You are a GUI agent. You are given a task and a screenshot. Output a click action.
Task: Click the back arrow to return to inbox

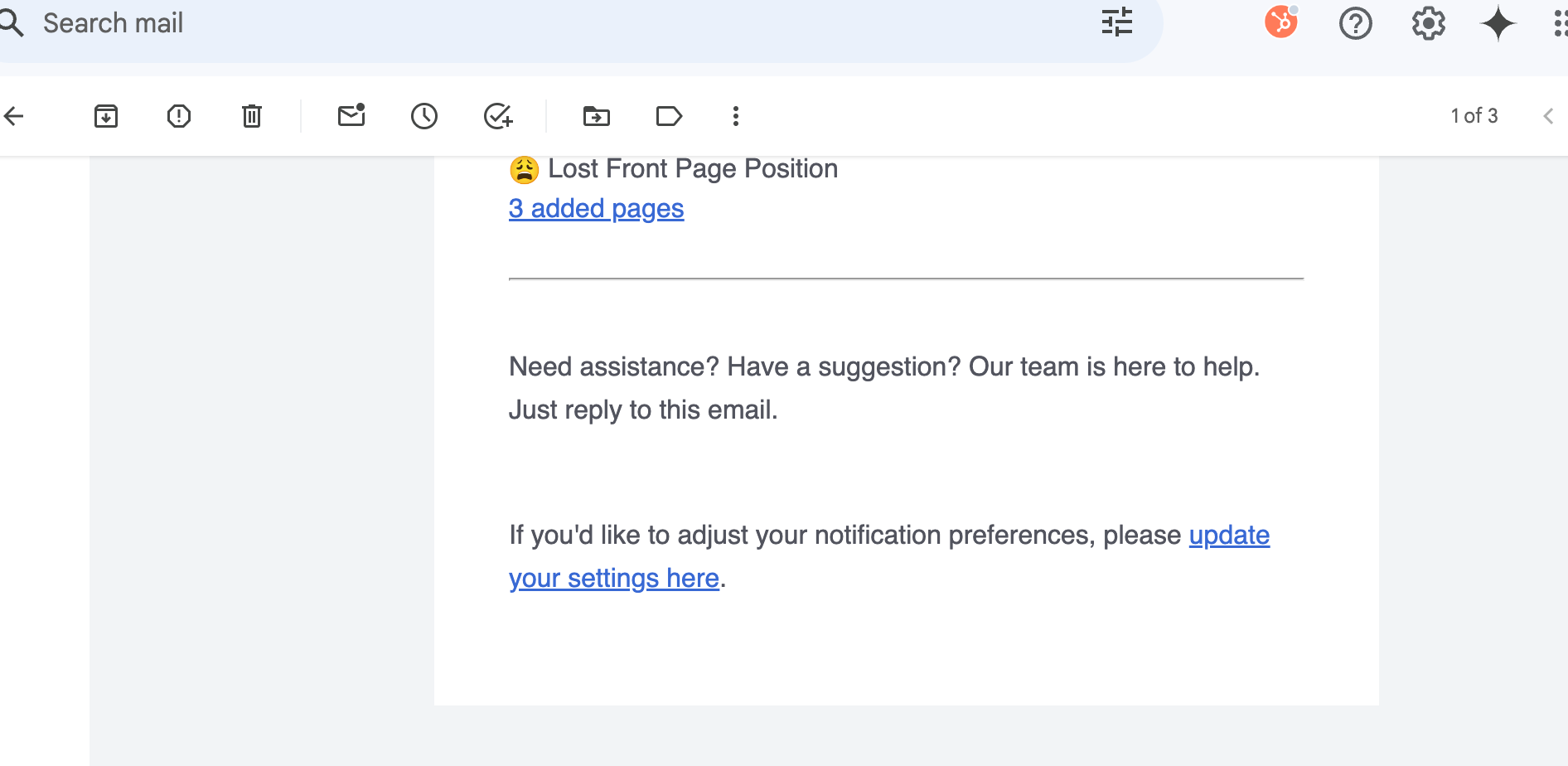point(14,116)
